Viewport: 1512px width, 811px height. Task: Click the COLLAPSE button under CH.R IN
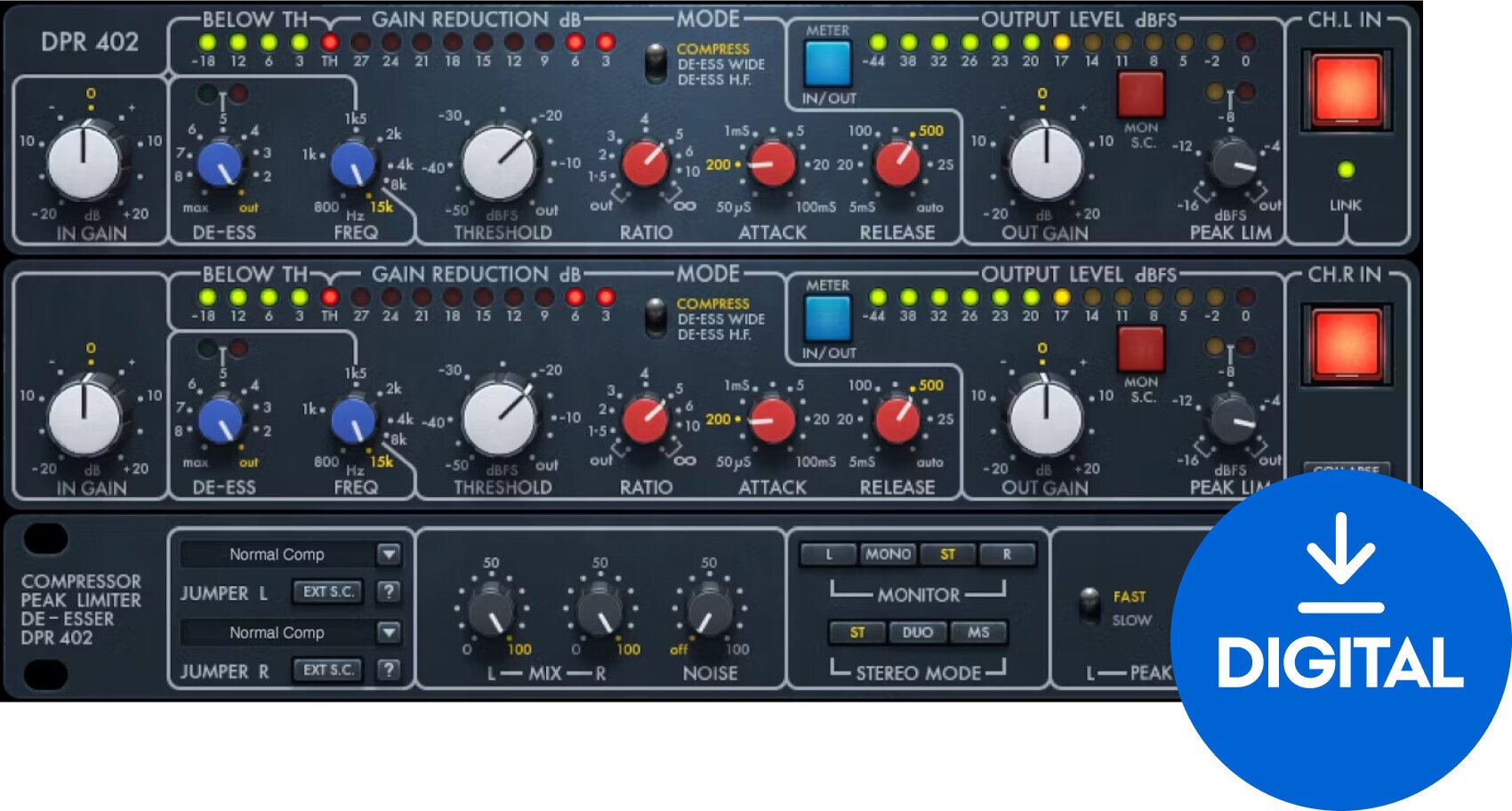point(1347,470)
